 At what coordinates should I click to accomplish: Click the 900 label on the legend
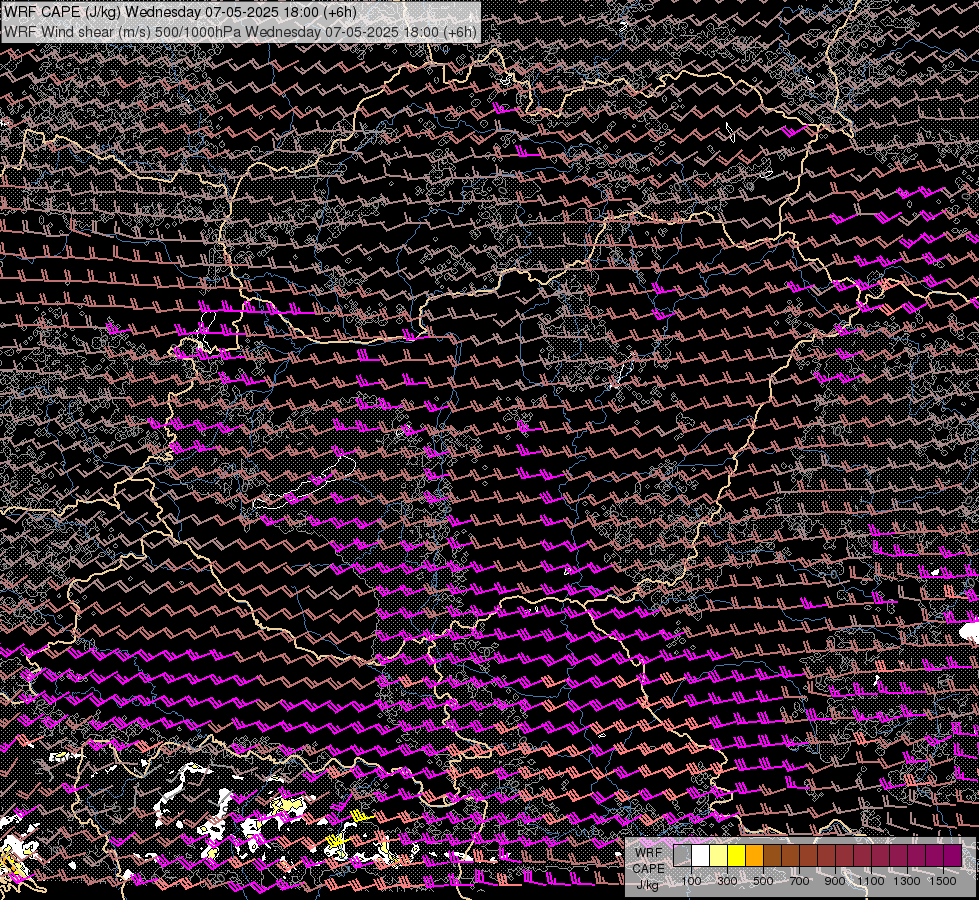coord(835,881)
